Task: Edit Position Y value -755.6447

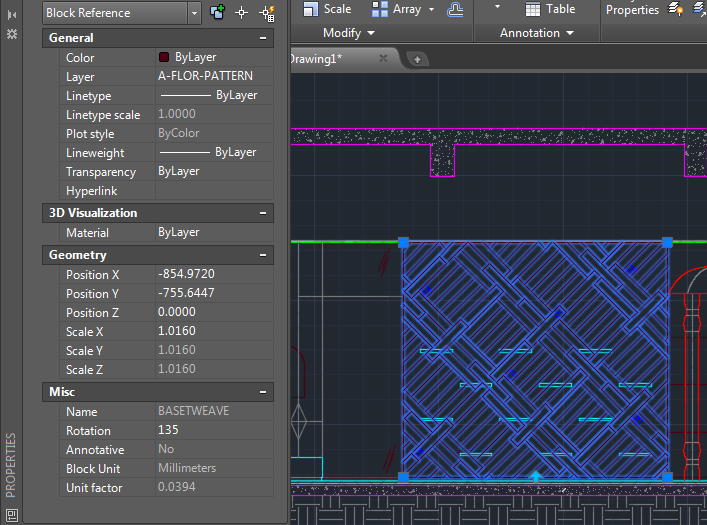Action: [214, 293]
